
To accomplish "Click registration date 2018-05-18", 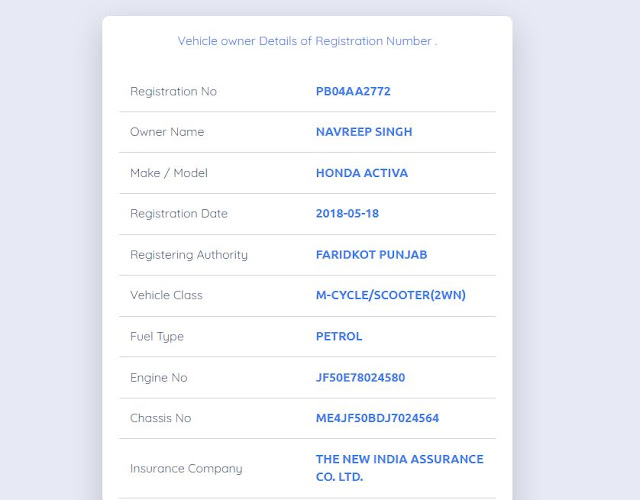I will coord(347,213).
